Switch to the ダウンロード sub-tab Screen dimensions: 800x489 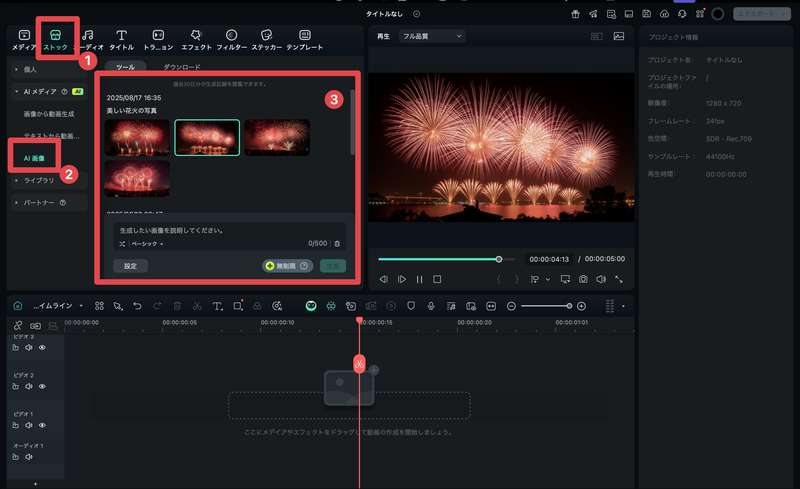(x=182, y=67)
